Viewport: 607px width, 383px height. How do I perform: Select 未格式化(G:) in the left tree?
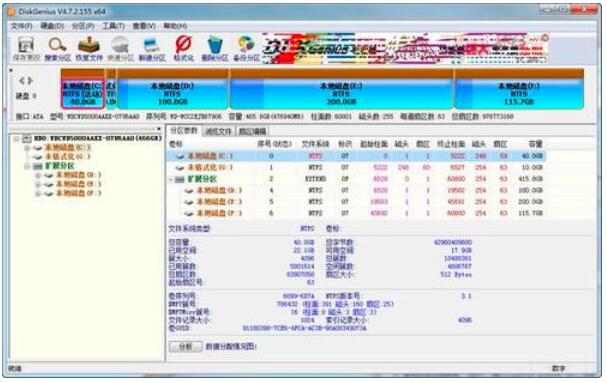(x=67, y=156)
